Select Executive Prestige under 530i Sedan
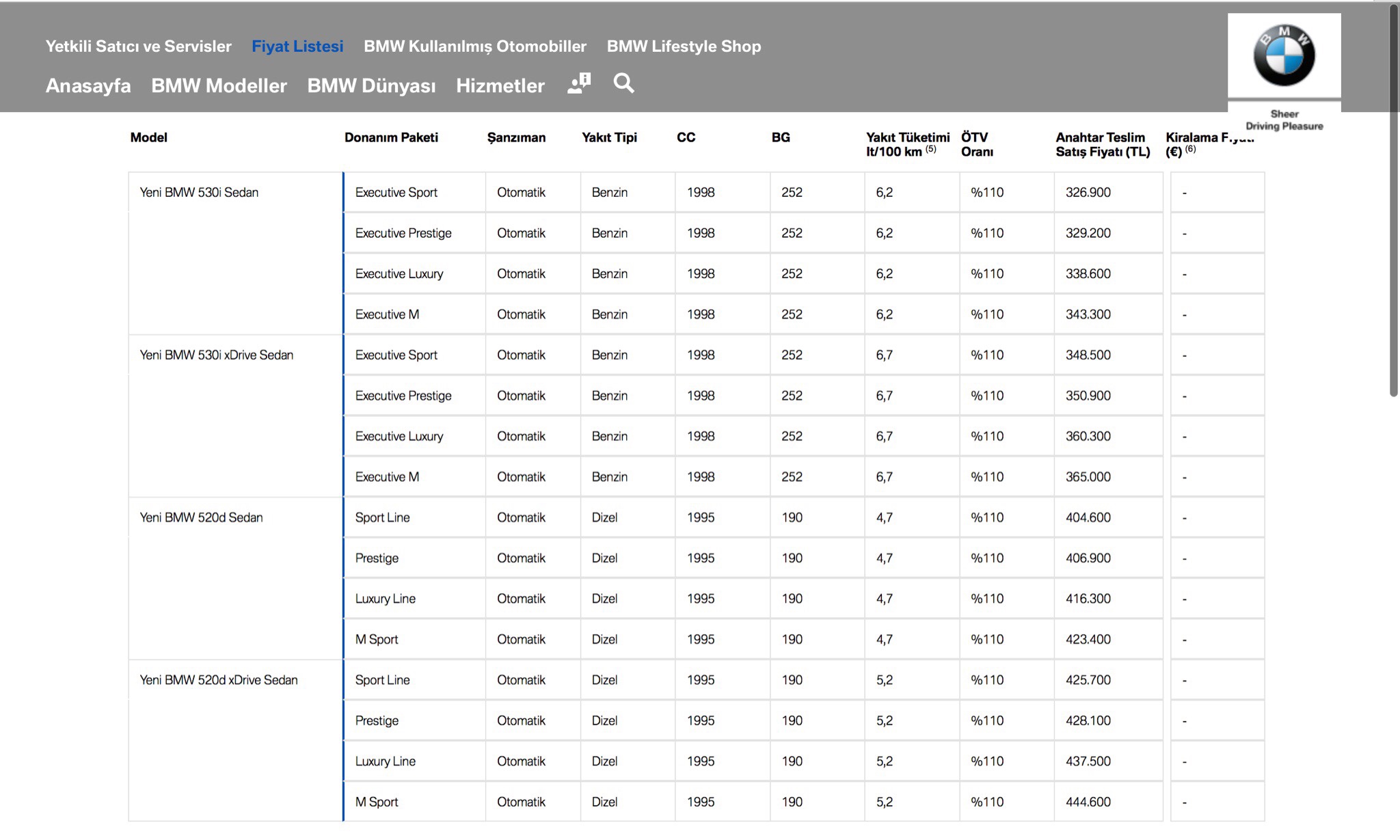Image resolution: width=1400 pixels, height=840 pixels. pyautogui.click(x=403, y=233)
